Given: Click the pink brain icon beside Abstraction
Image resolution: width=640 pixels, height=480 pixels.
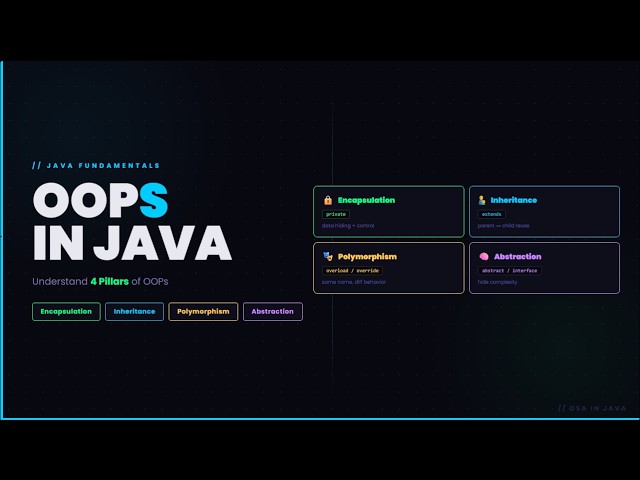Looking at the screenshot, I should (484, 256).
